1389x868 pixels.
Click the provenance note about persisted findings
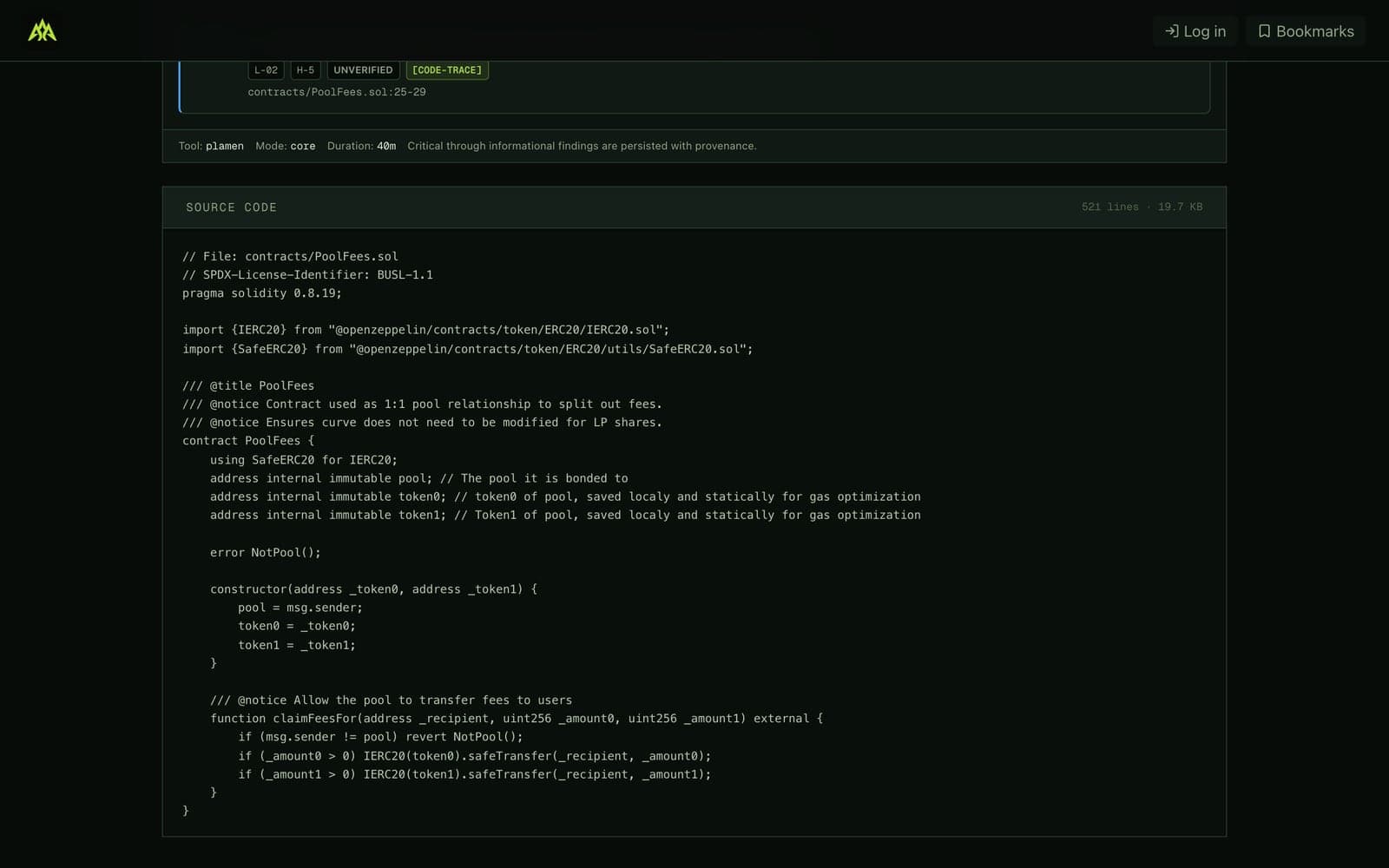(582, 146)
